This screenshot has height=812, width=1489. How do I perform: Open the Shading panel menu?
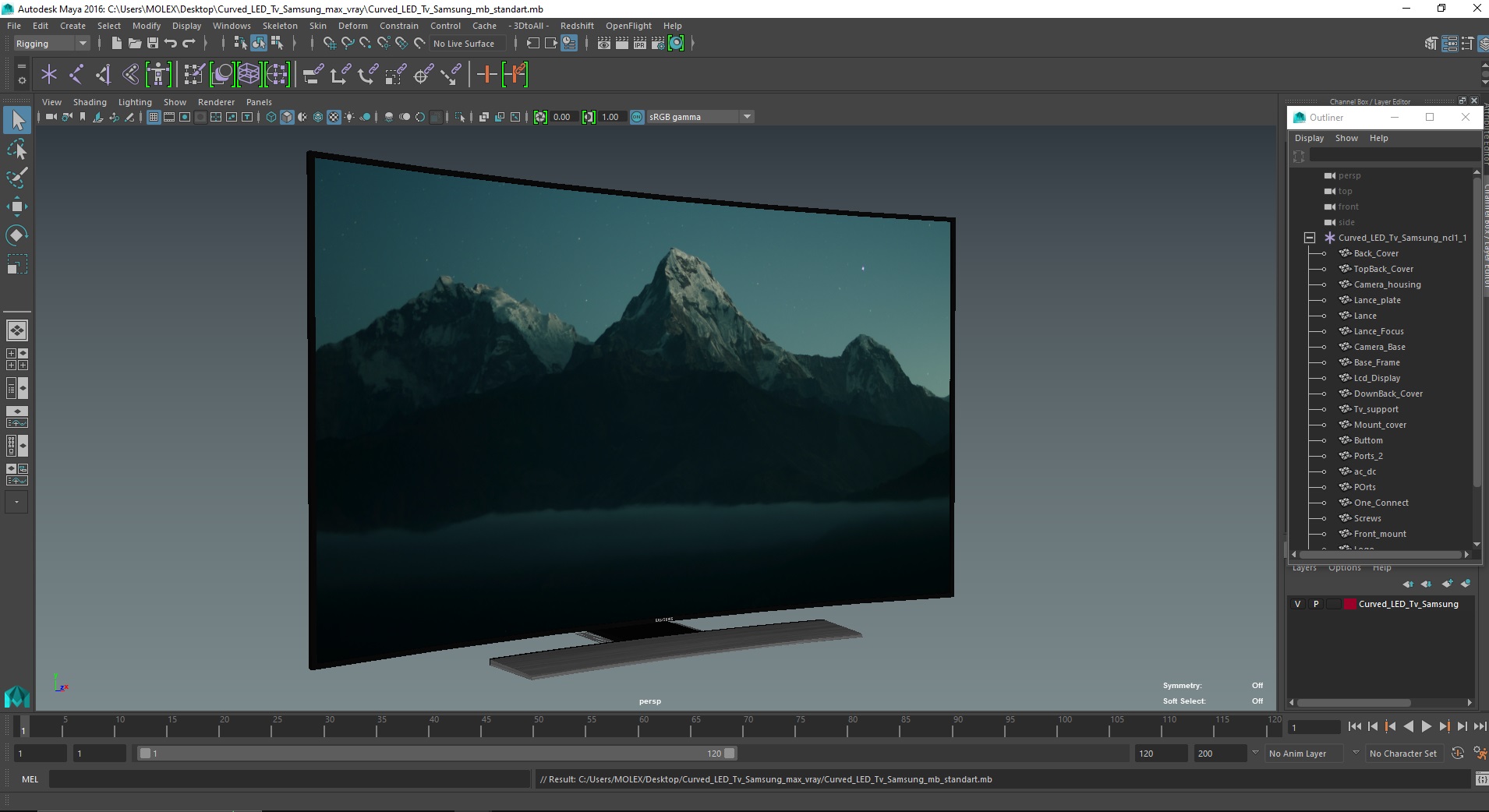pyautogui.click(x=90, y=102)
